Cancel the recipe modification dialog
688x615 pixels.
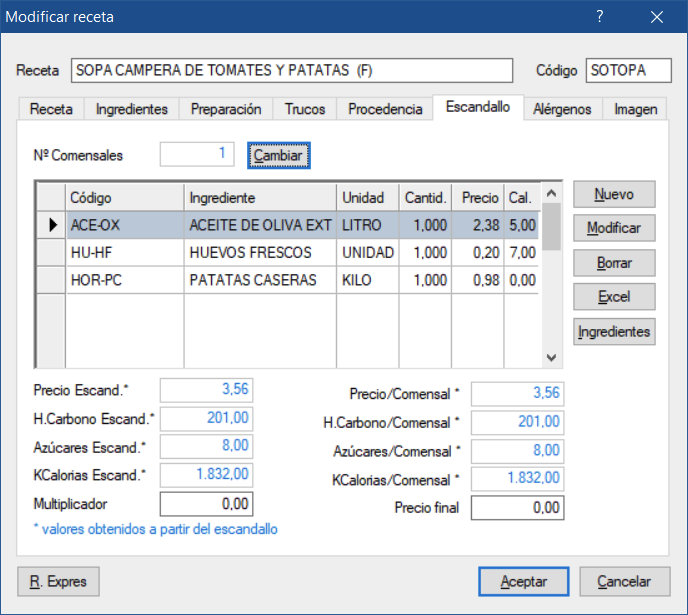[x=625, y=581]
